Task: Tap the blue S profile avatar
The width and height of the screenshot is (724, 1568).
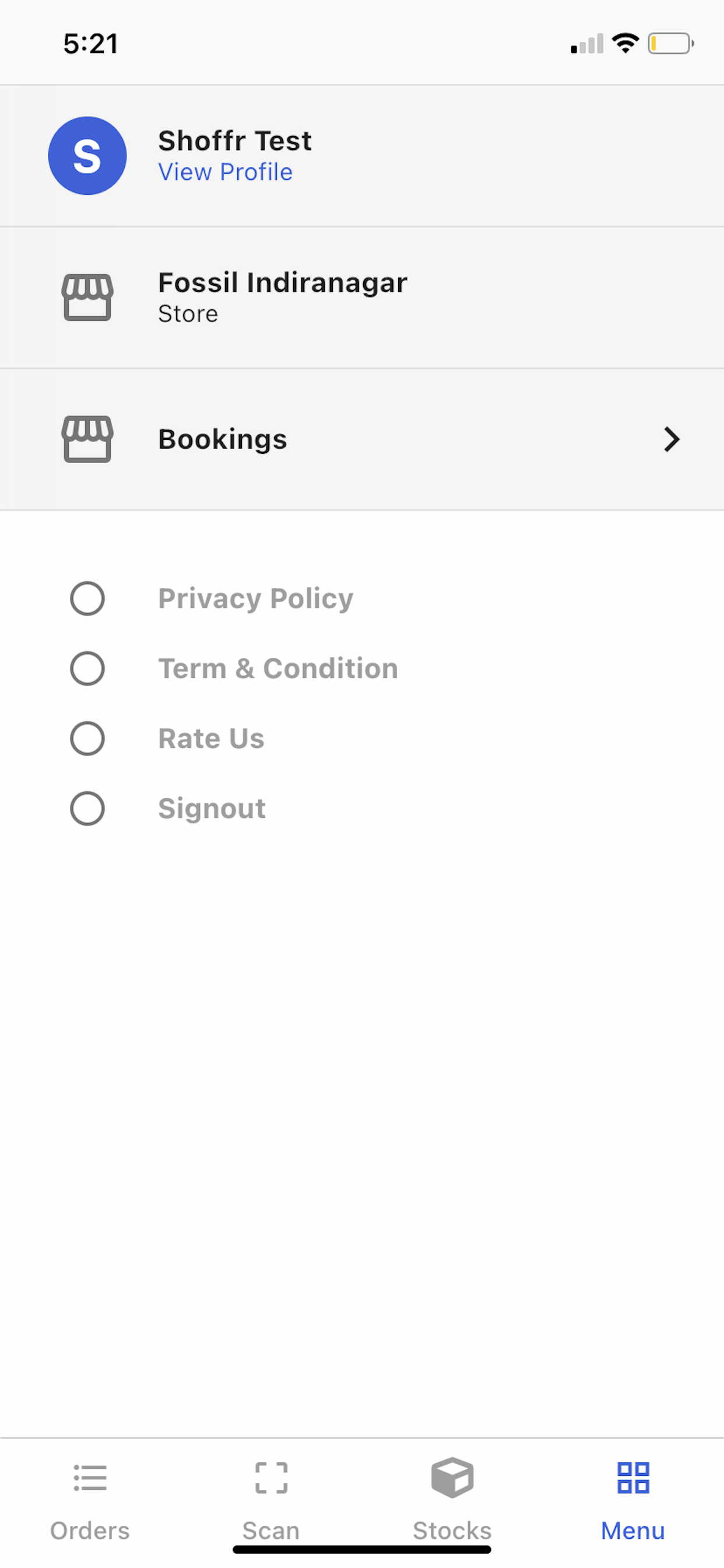Action: tap(87, 156)
